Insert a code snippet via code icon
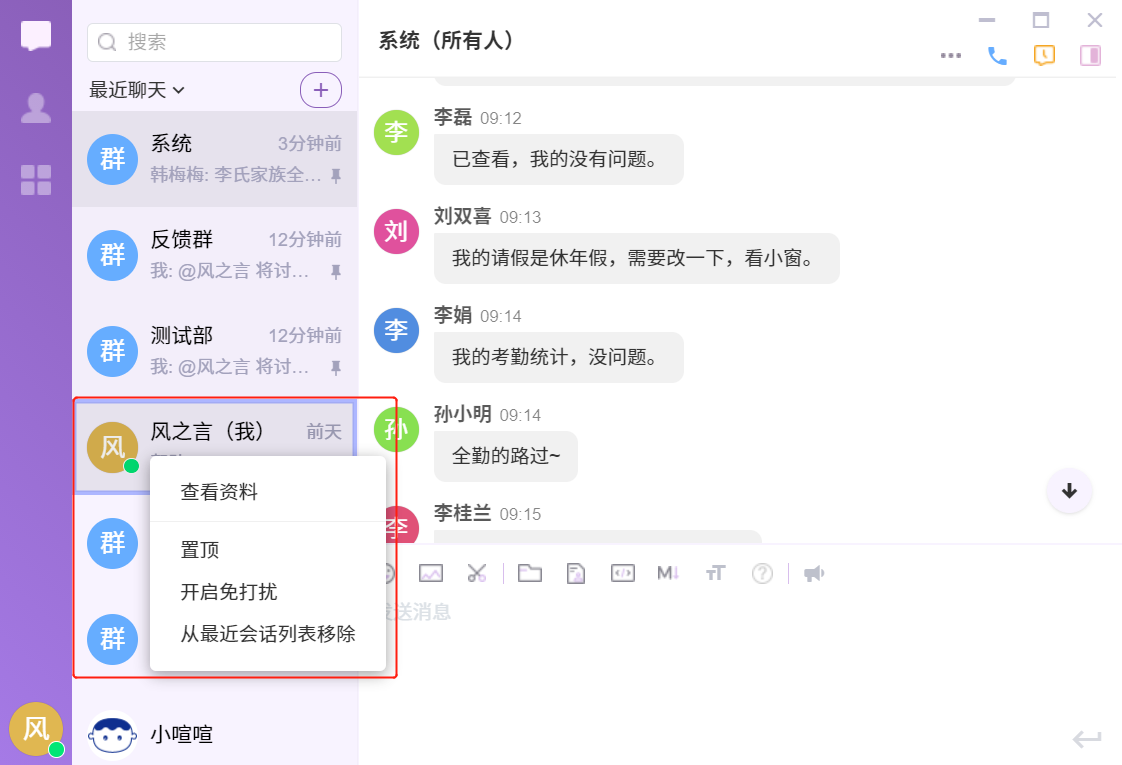 click(622, 573)
